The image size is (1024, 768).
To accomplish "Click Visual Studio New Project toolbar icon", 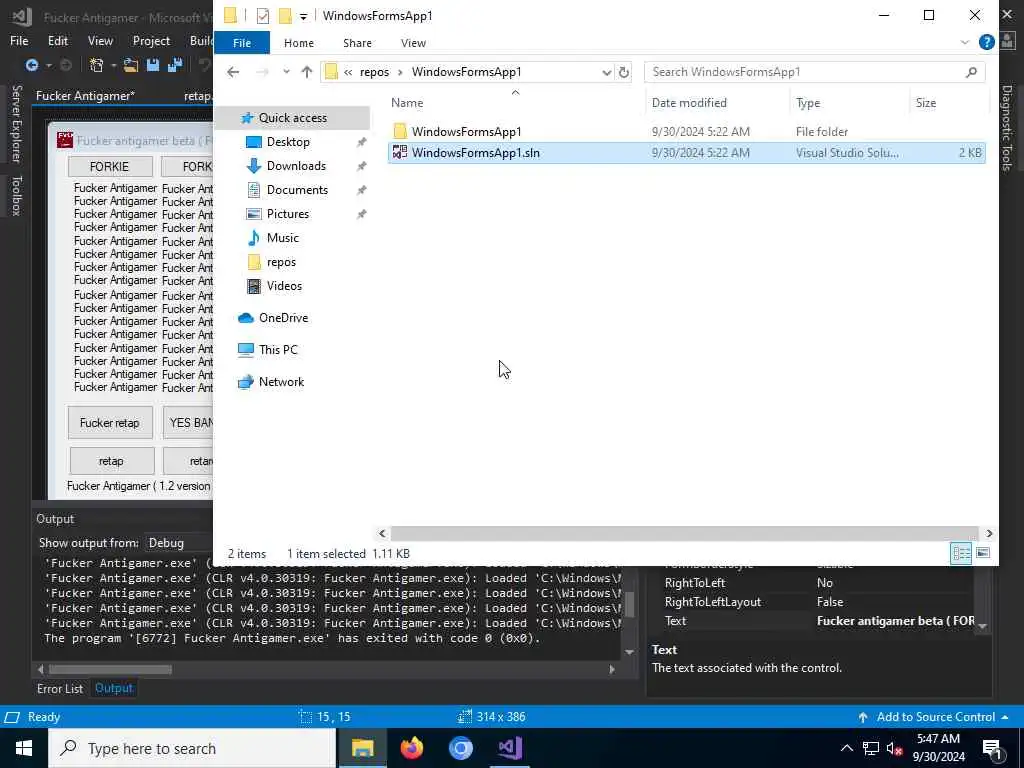I will tap(96, 65).
